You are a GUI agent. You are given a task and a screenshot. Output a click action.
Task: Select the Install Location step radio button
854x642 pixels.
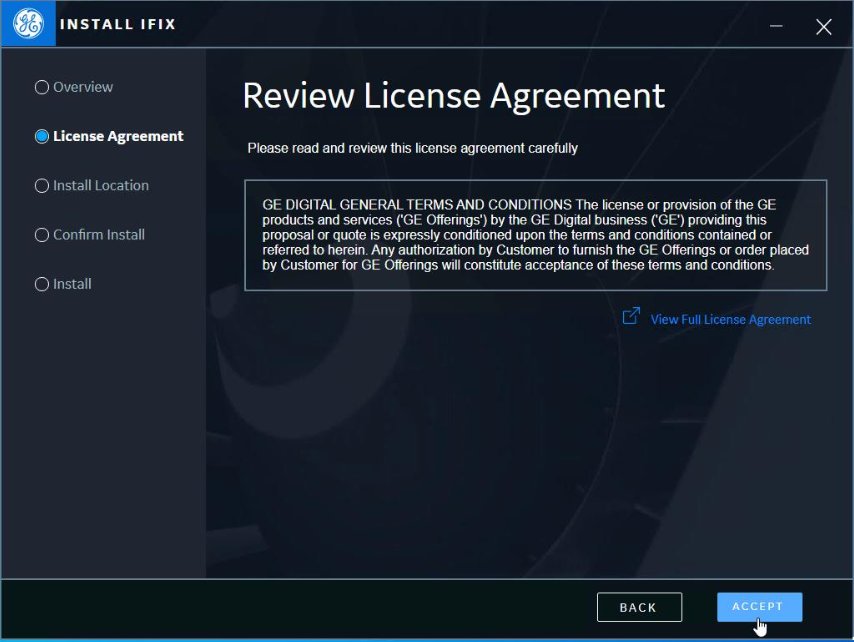click(x=42, y=186)
